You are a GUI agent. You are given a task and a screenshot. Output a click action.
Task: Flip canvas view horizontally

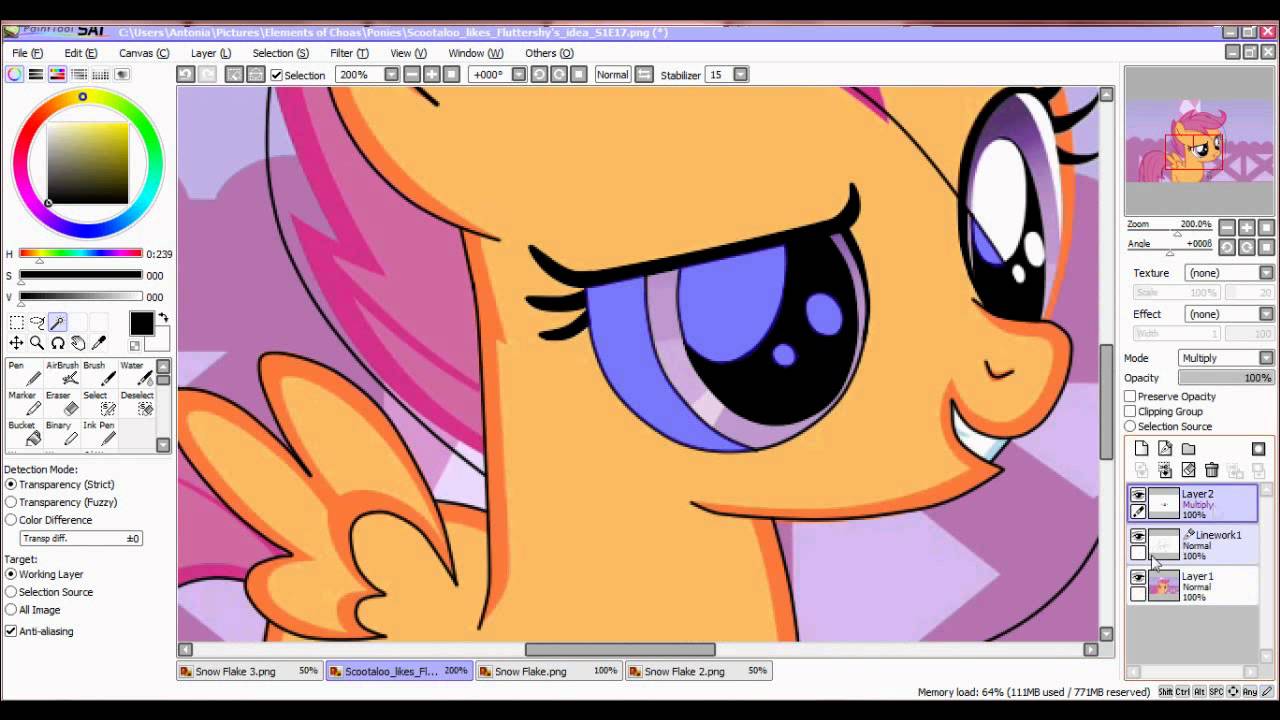coord(644,74)
